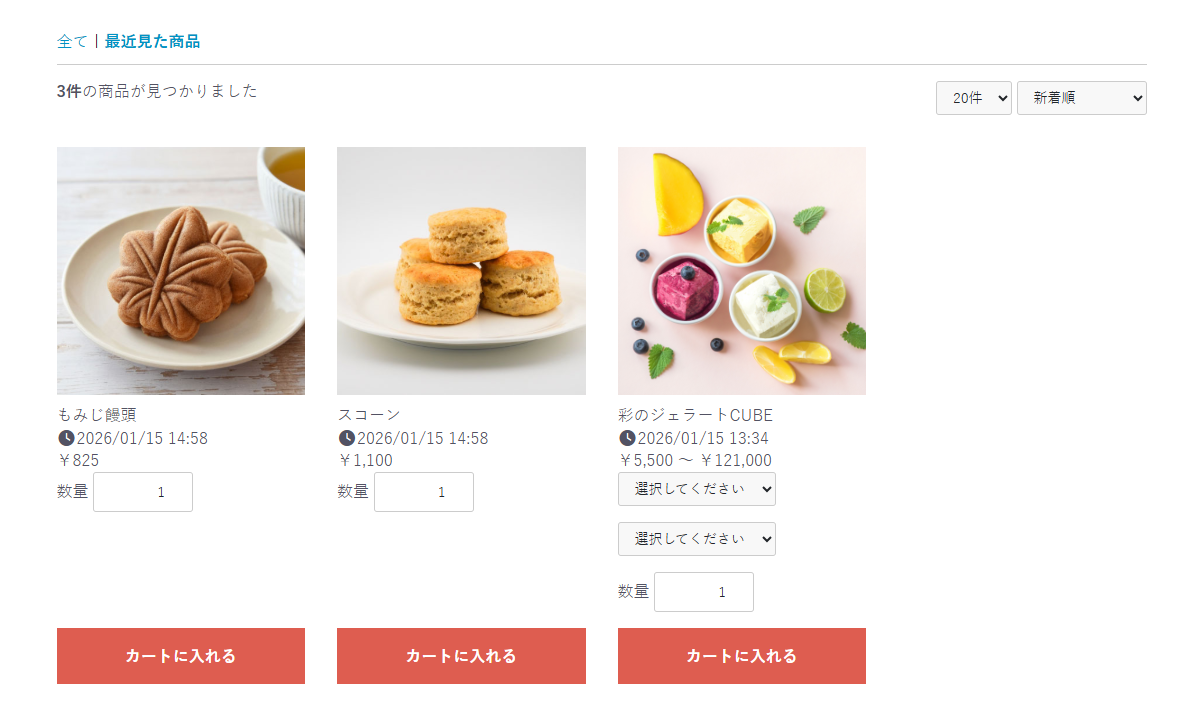
Task: Switch to the 全て tab
Action: click(73, 41)
